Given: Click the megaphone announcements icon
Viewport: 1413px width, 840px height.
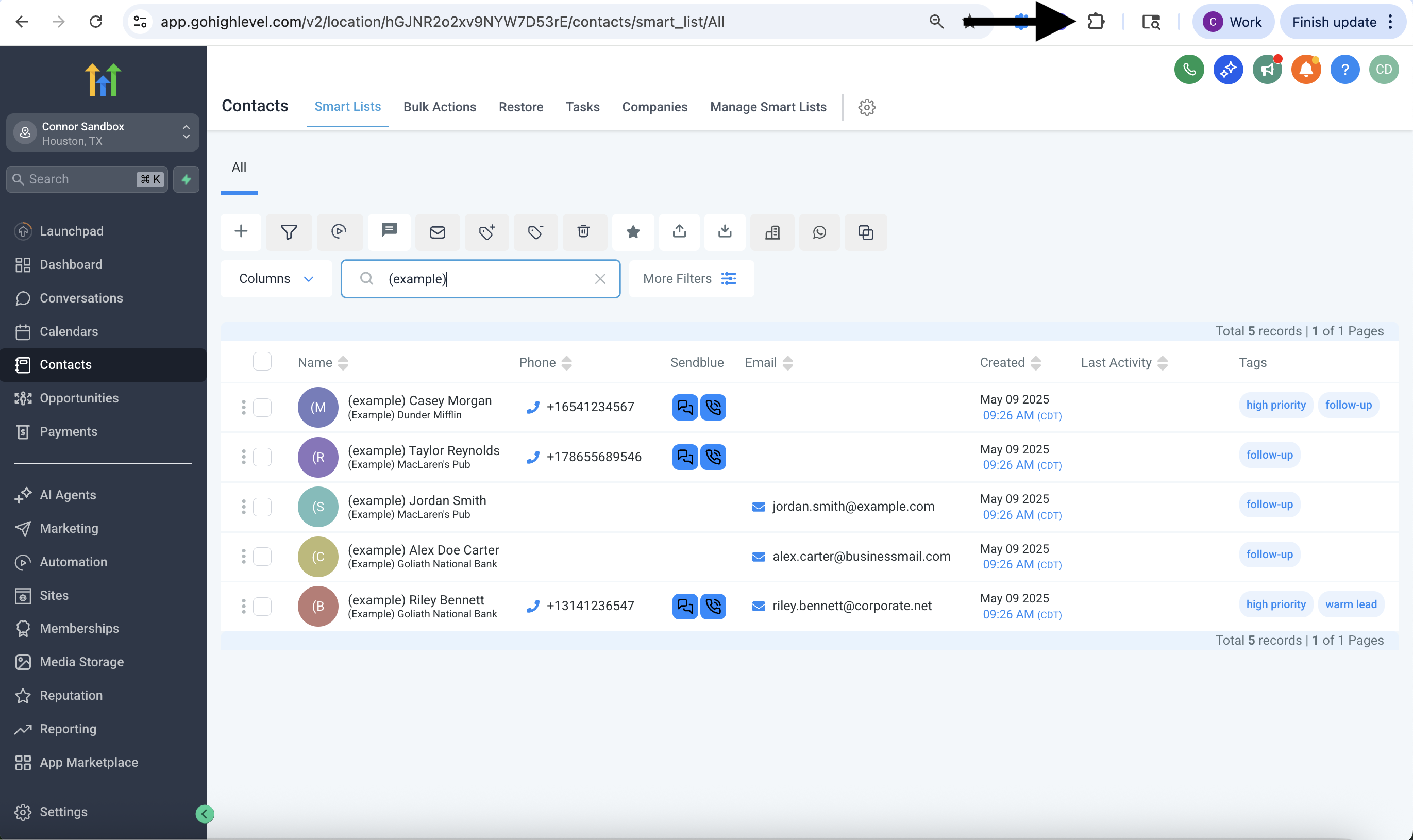Looking at the screenshot, I should (1267, 69).
